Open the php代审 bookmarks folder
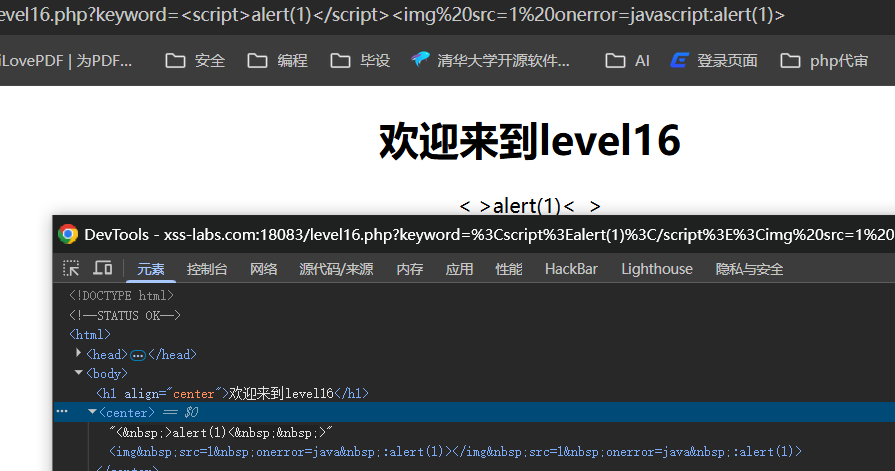 click(824, 61)
